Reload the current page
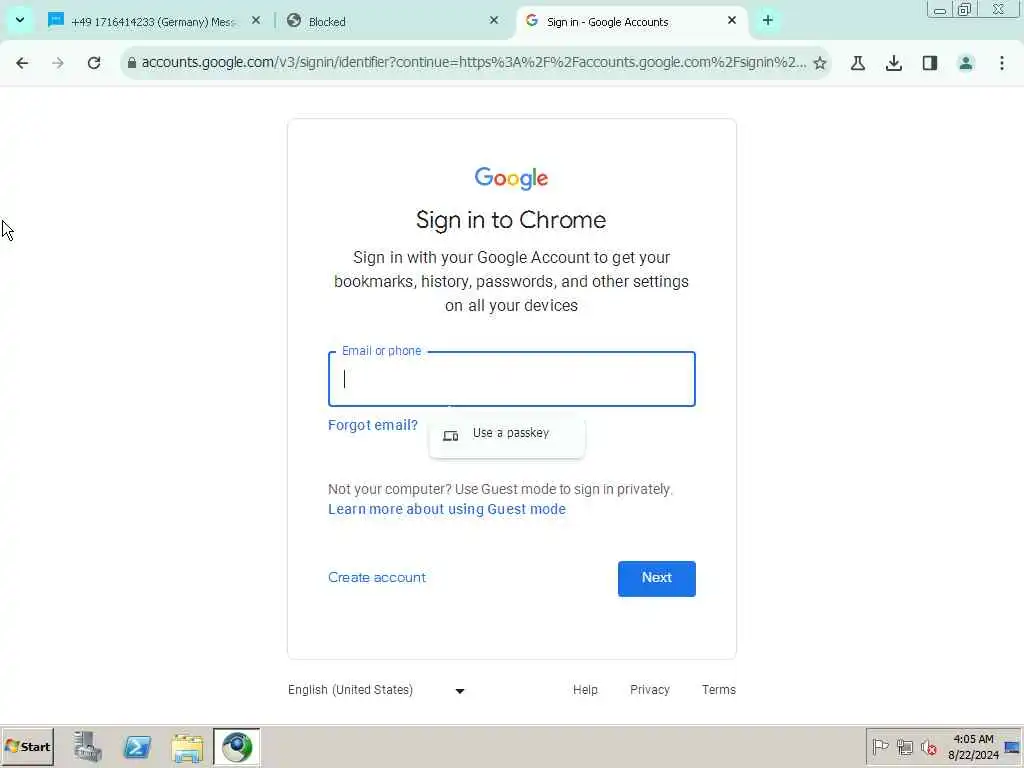 [94, 63]
